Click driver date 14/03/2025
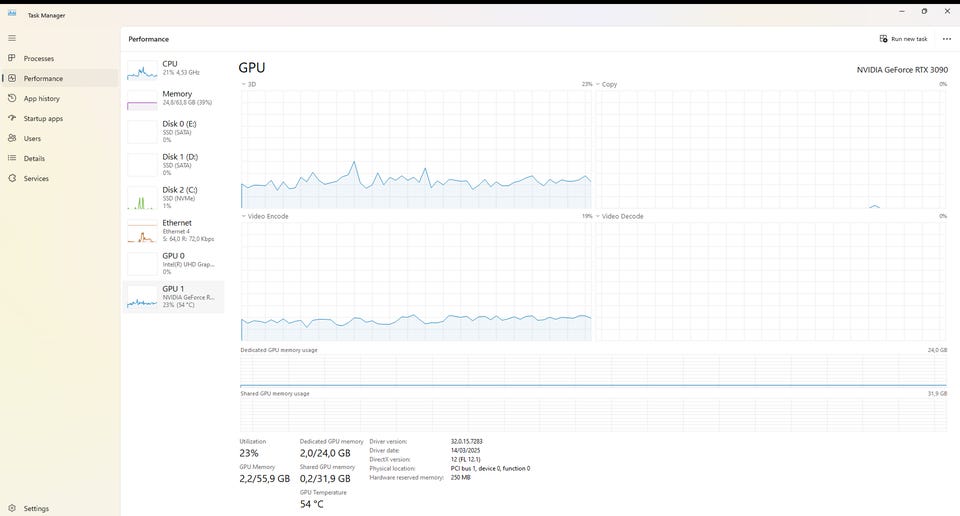The image size is (960, 516). [x=465, y=451]
